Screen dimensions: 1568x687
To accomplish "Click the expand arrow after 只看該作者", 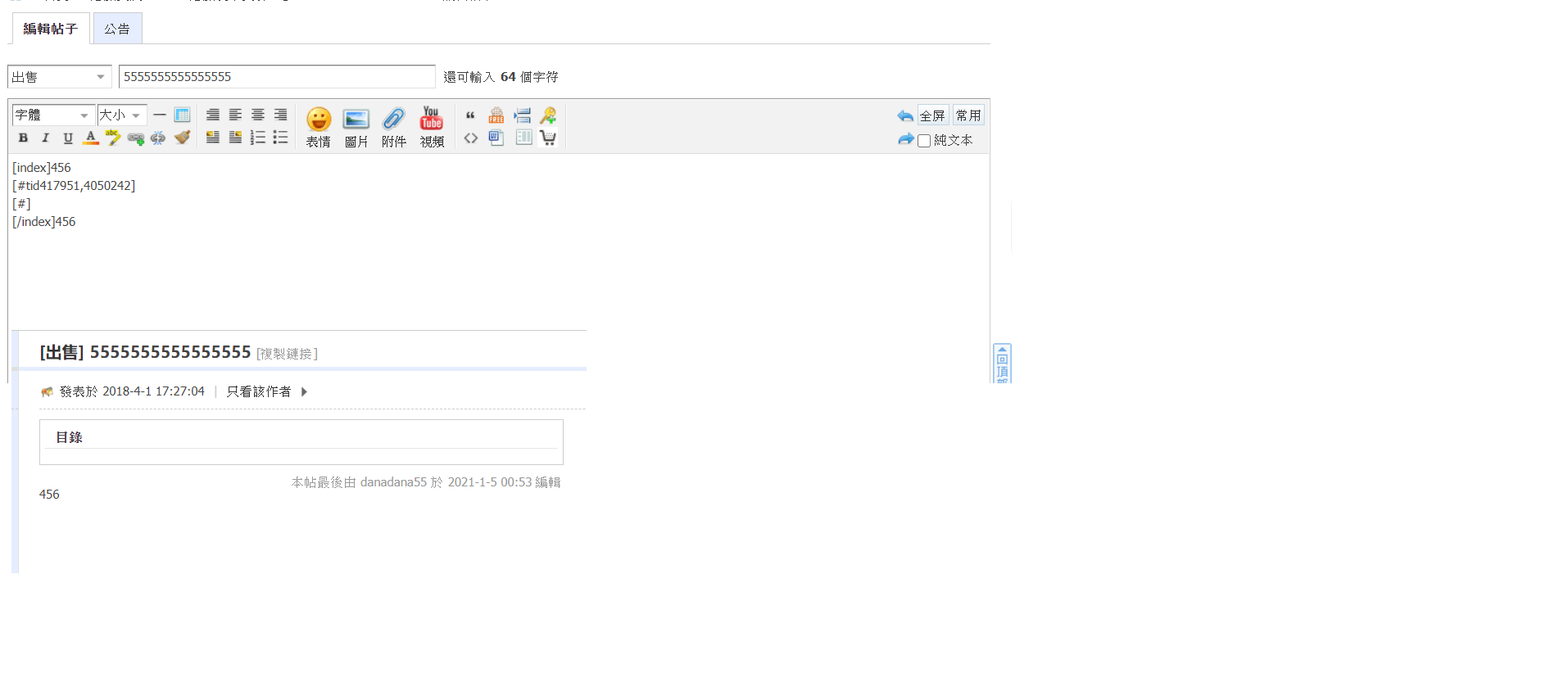I will tap(304, 391).
